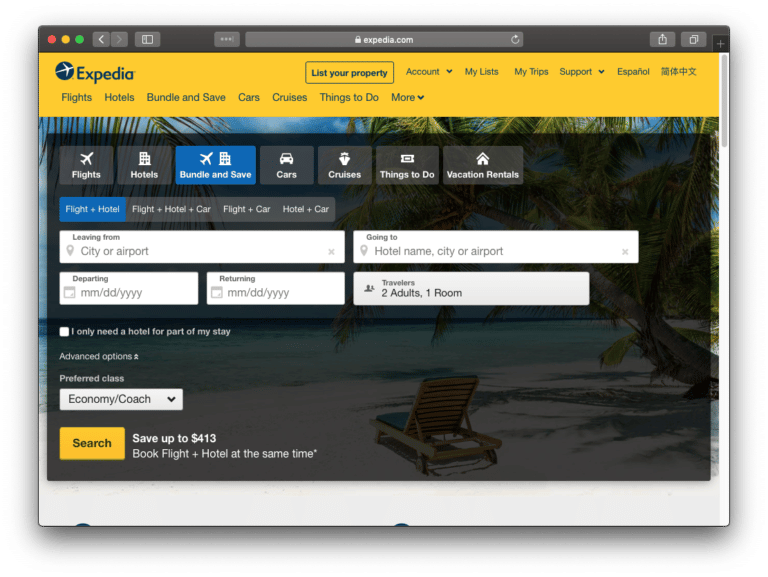Switch language to Español
This screenshot has width=768, height=577.
(x=633, y=72)
